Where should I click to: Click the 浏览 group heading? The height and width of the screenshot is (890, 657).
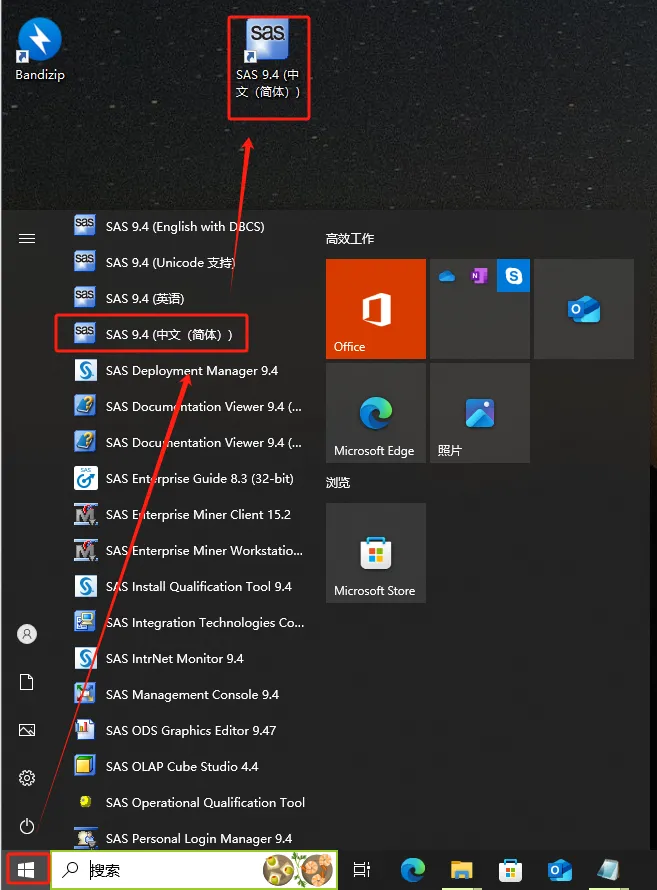338,482
